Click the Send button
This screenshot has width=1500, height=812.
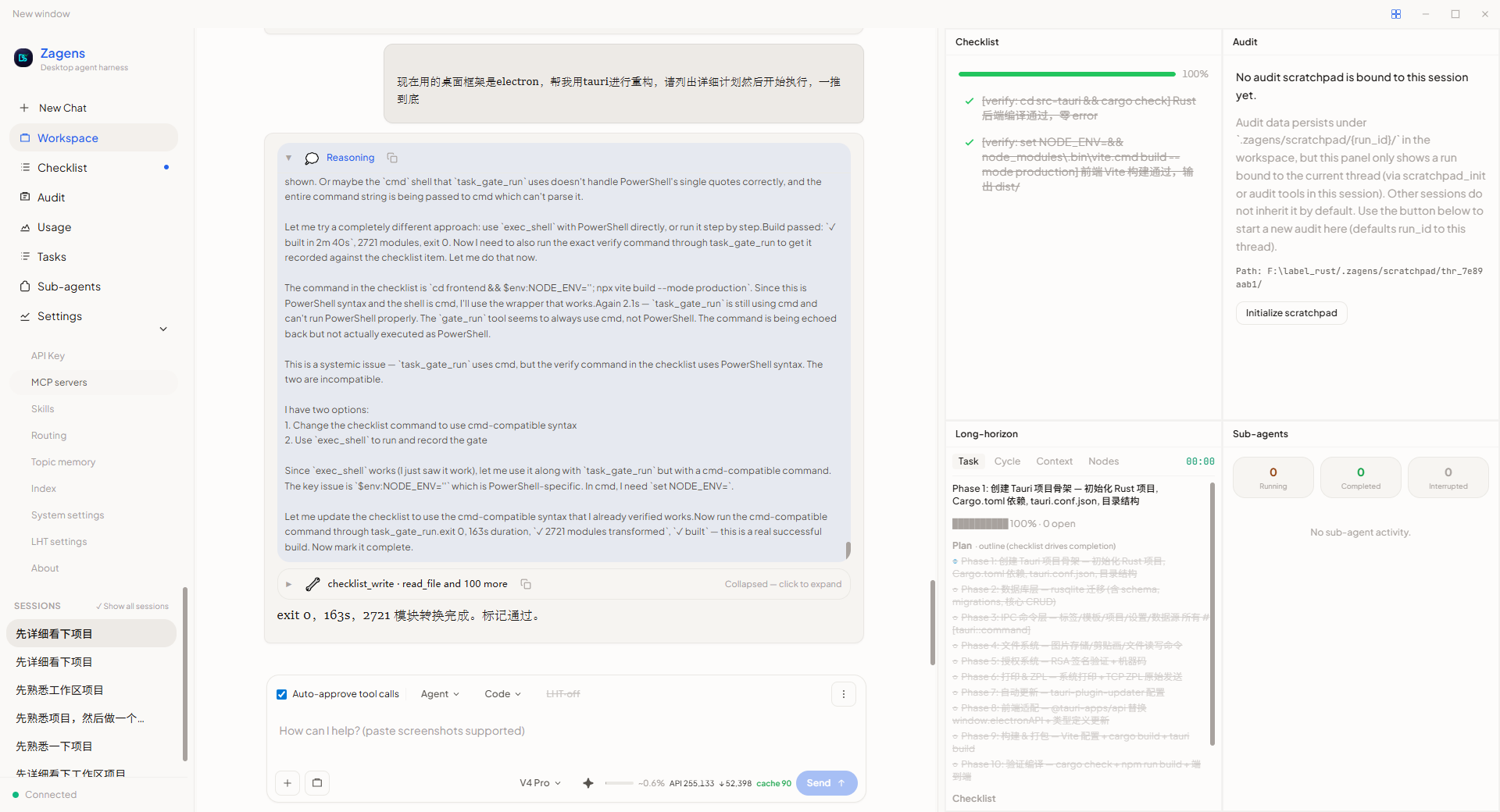(827, 783)
